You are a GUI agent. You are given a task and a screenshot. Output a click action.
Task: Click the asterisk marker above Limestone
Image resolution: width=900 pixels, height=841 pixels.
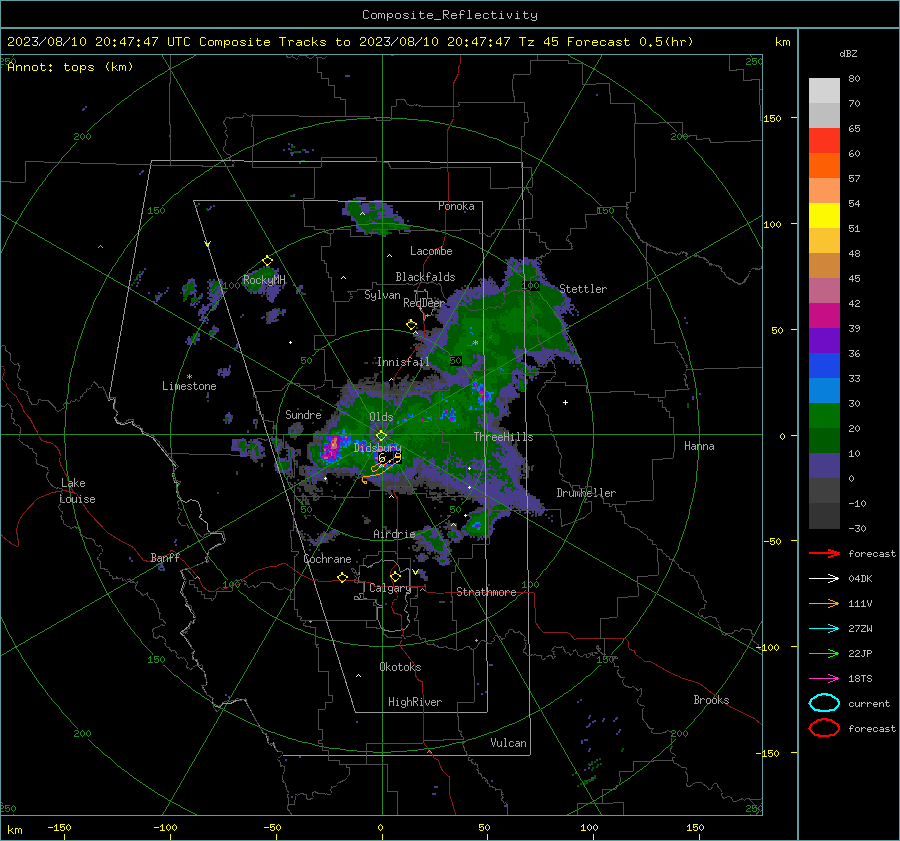point(189,377)
